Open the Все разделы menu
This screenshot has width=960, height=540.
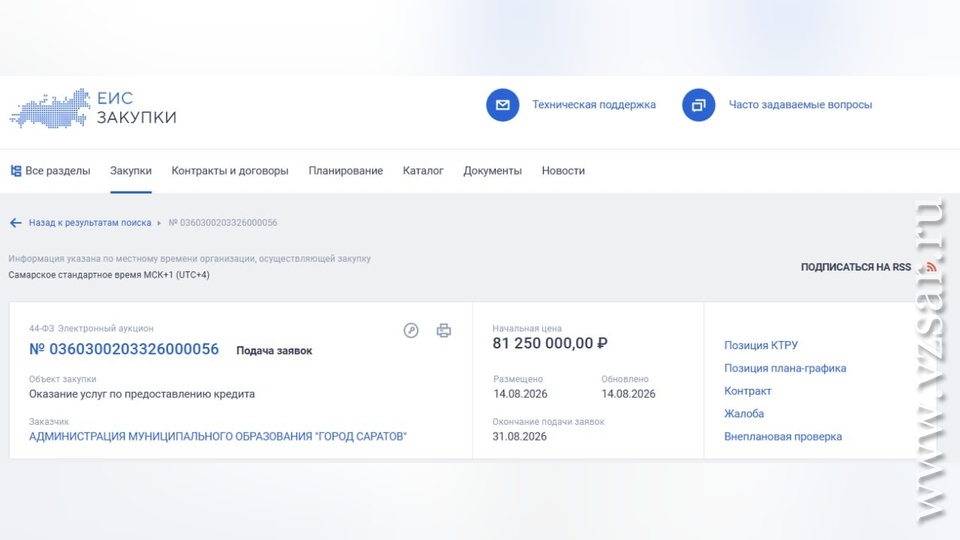tap(51, 171)
